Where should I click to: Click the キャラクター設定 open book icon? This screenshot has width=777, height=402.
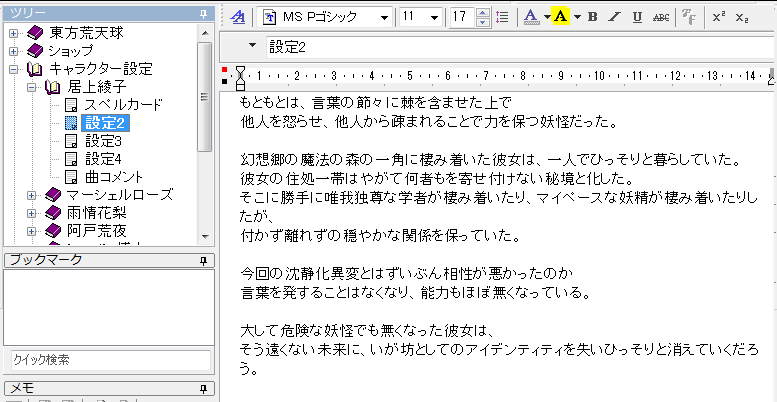35,69
